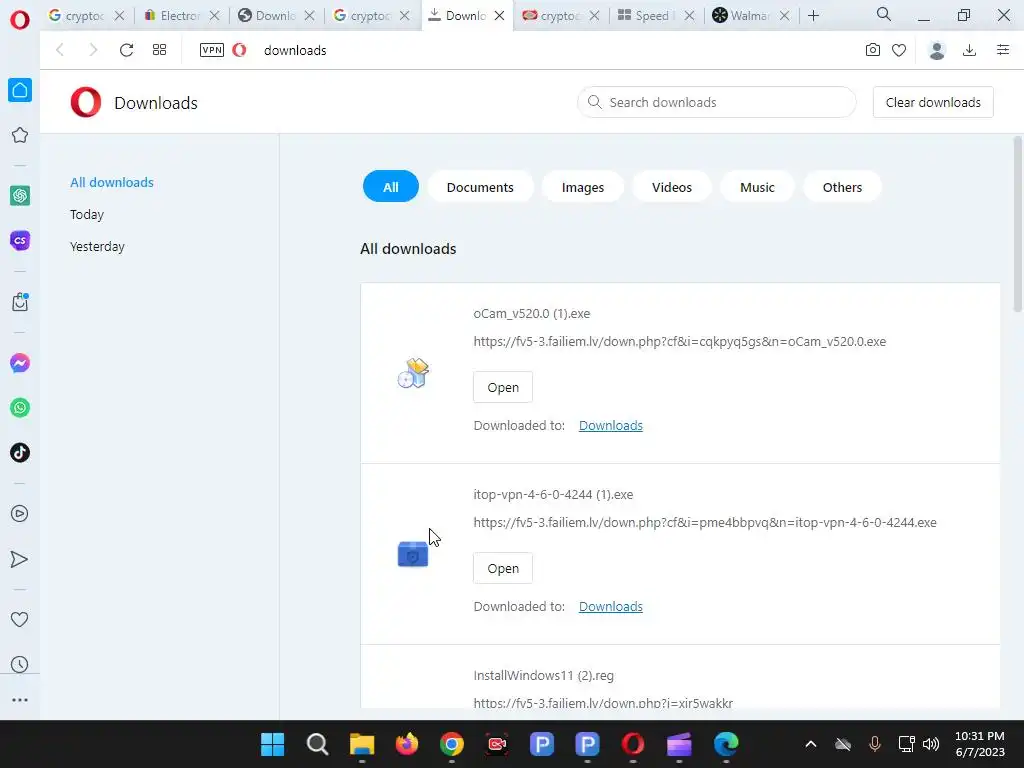The height and width of the screenshot is (768, 1024).
Task: Open the Opera main menu logo
Action: [20, 20]
